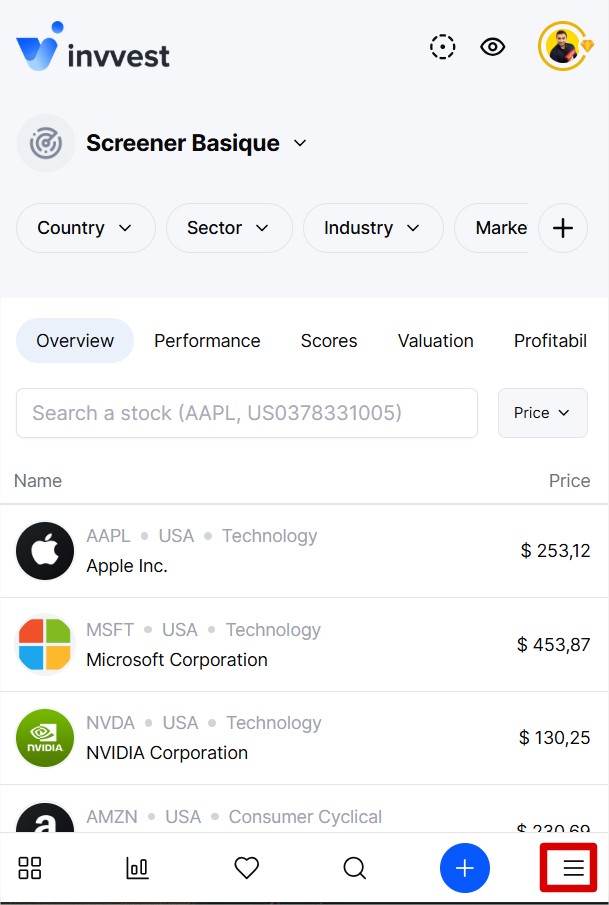
Task: Click the dashed circle target icon
Action: [443, 47]
